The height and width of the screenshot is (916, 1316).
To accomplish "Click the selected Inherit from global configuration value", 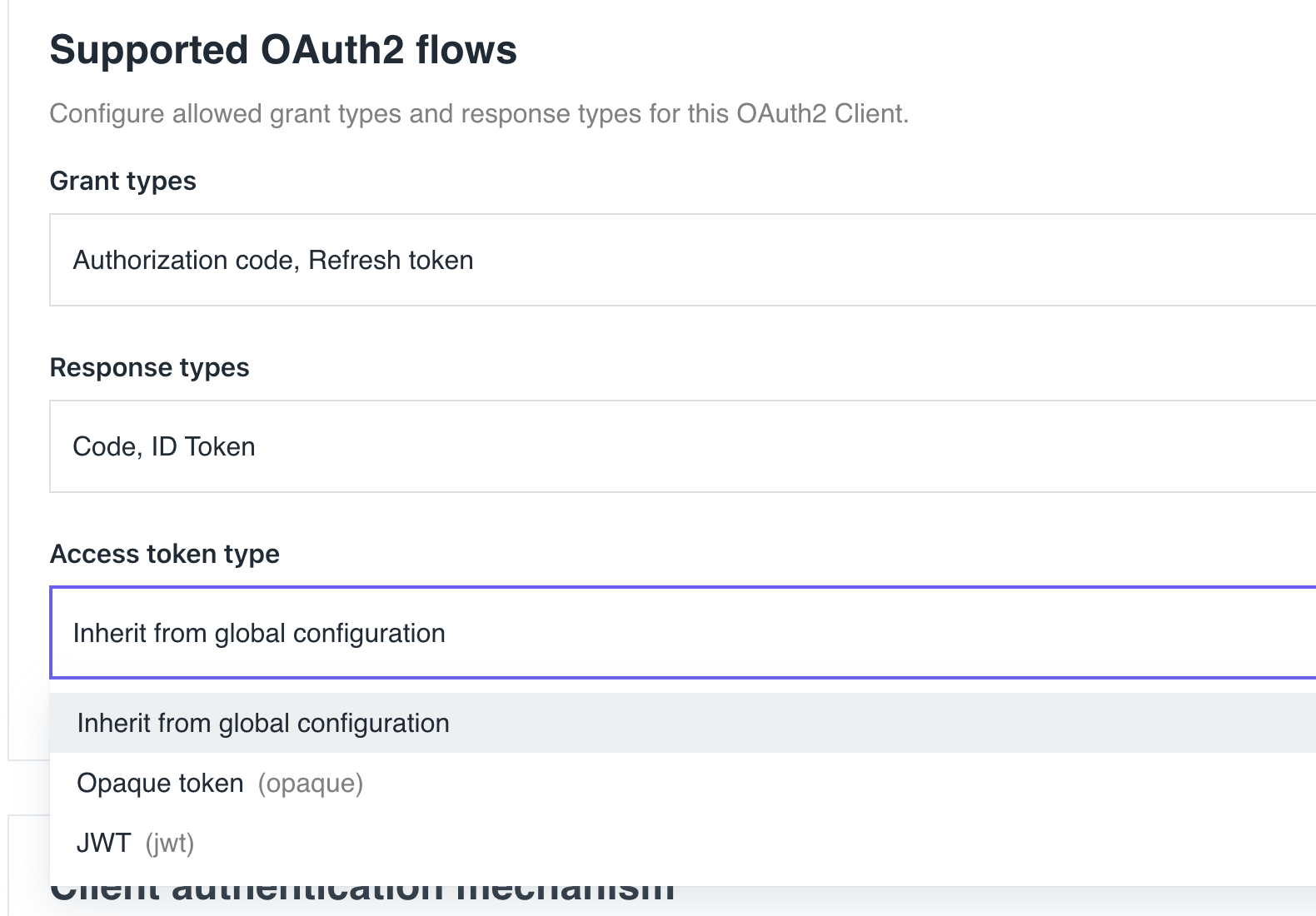I will pyautogui.click(x=259, y=634).
